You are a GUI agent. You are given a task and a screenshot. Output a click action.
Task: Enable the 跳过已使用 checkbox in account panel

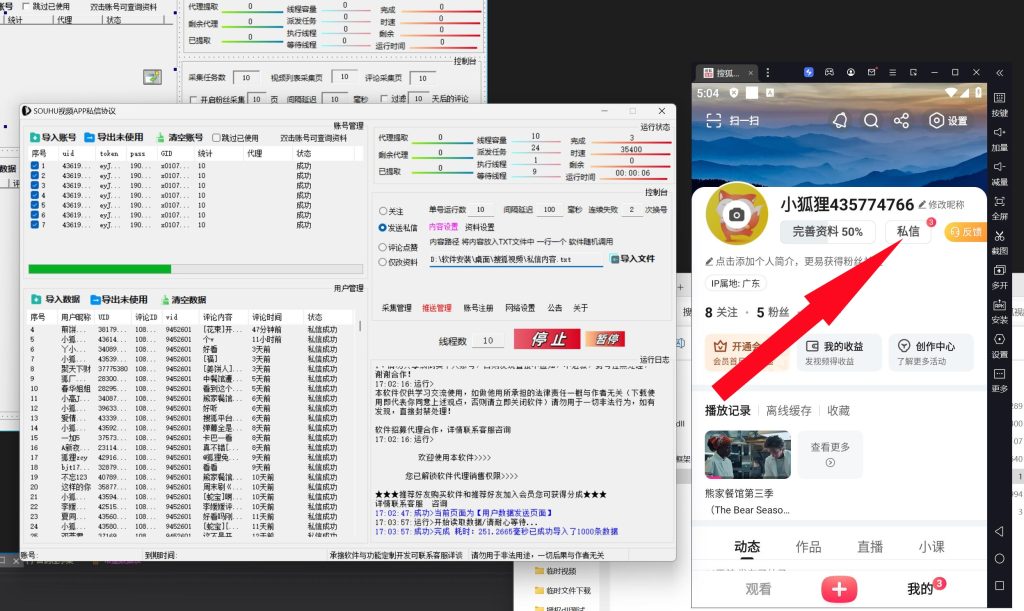tap(217, 138)
